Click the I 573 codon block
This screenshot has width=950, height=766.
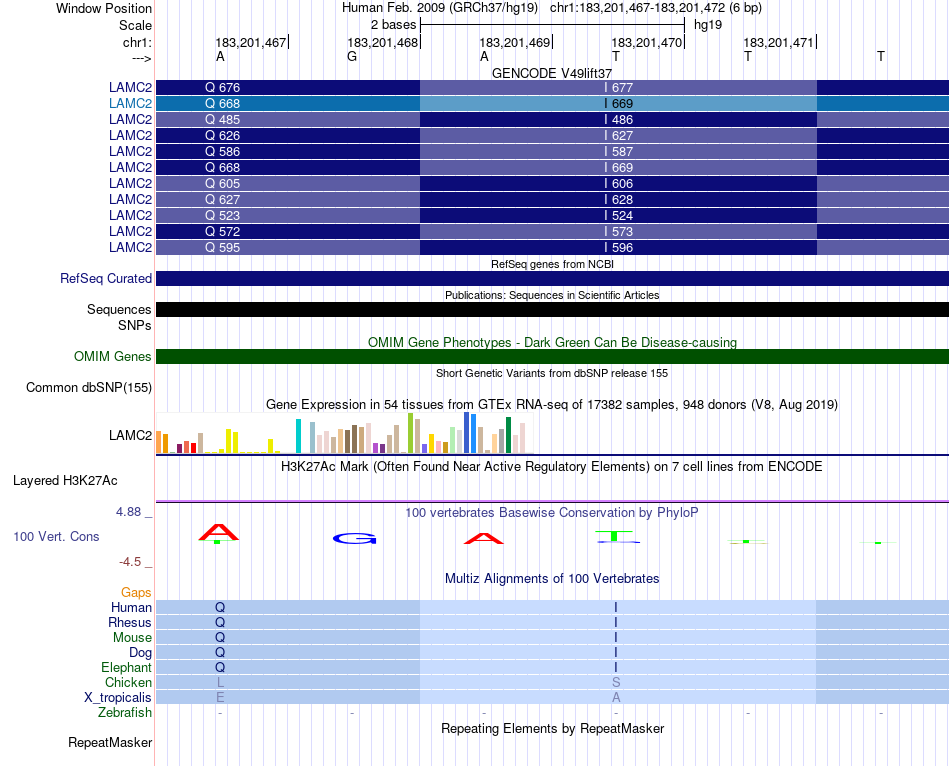click(x=618, y=231)
